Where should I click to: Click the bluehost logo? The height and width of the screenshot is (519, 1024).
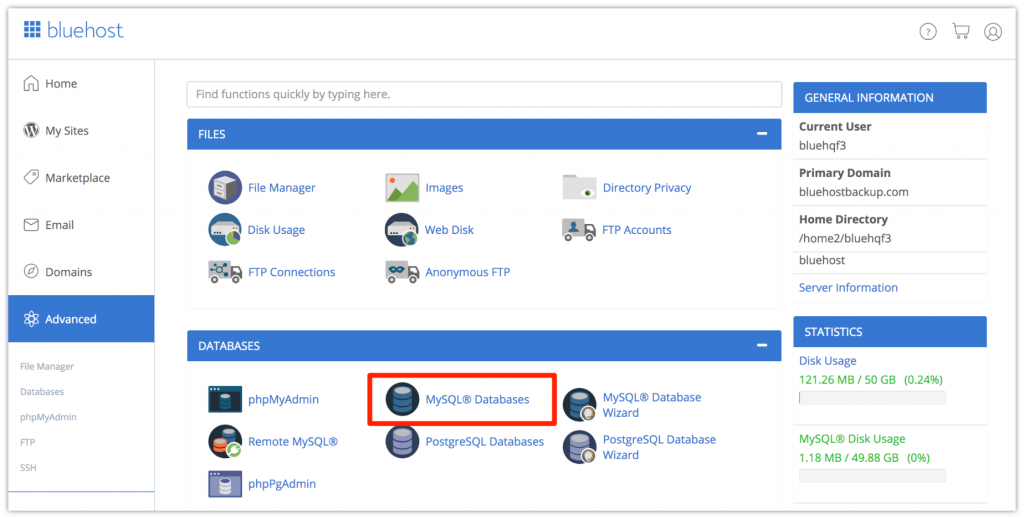73,30
